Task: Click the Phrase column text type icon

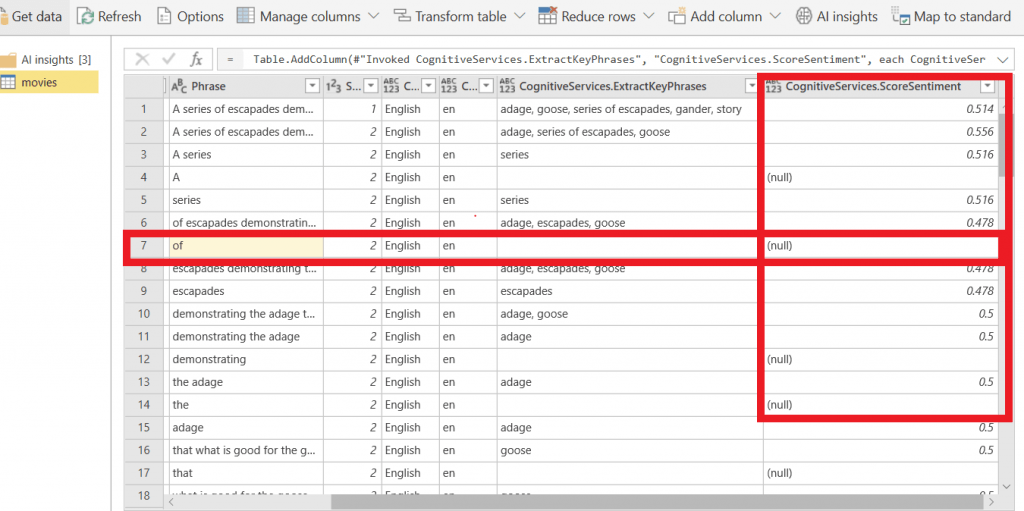Action: (x=179, y=86)
